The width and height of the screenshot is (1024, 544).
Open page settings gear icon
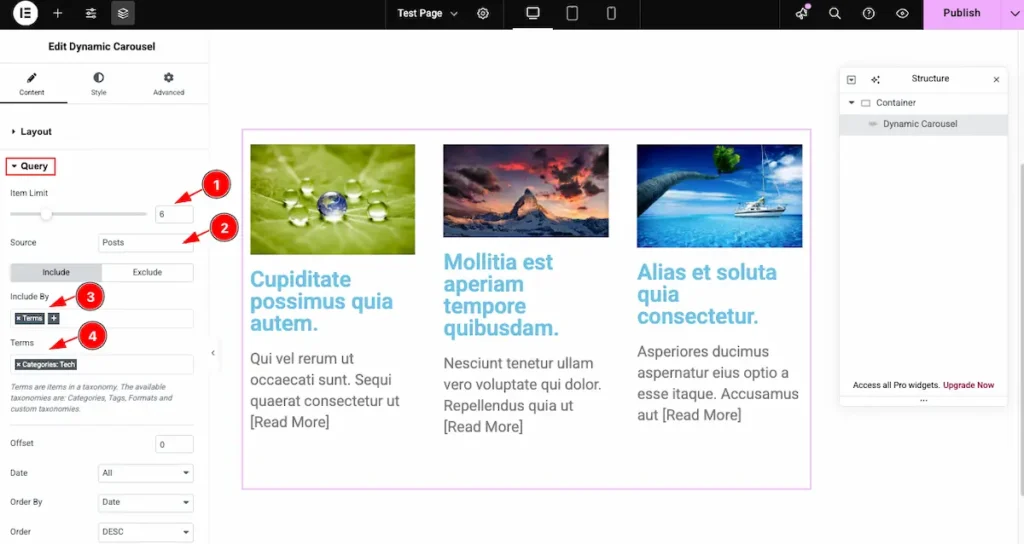(x=483, y=14)
